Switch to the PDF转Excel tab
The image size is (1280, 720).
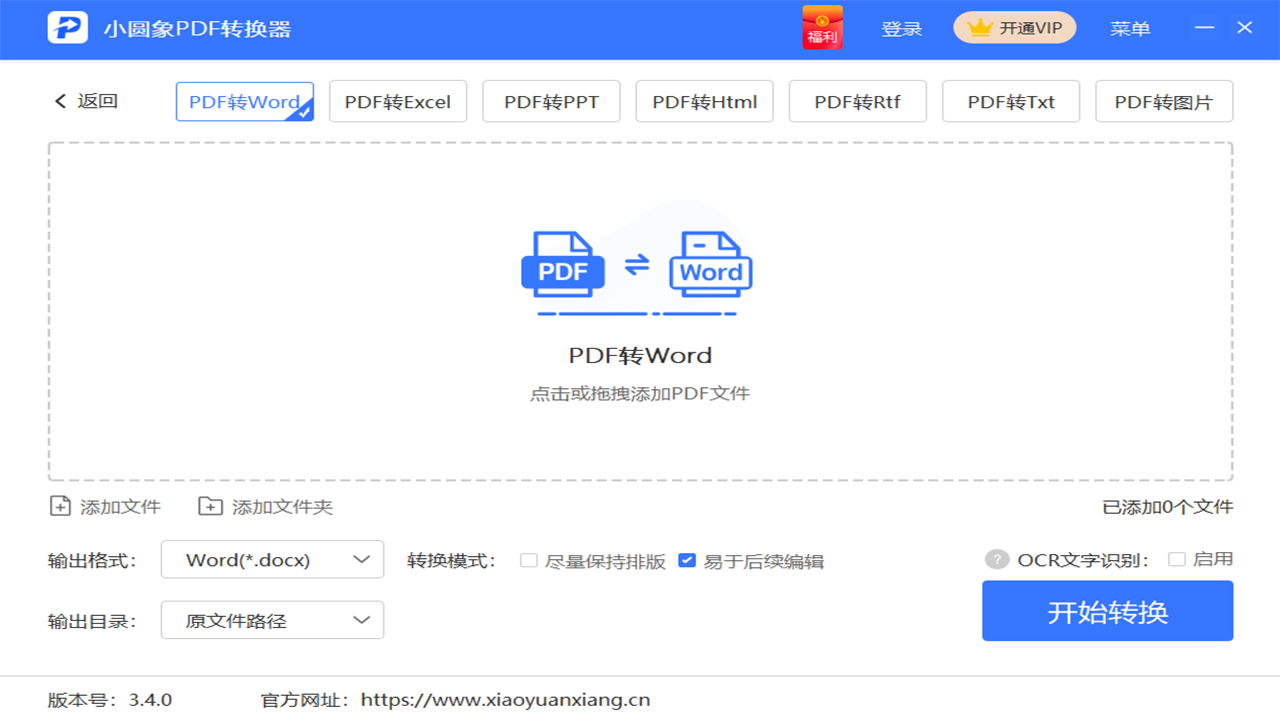point(398,100)
